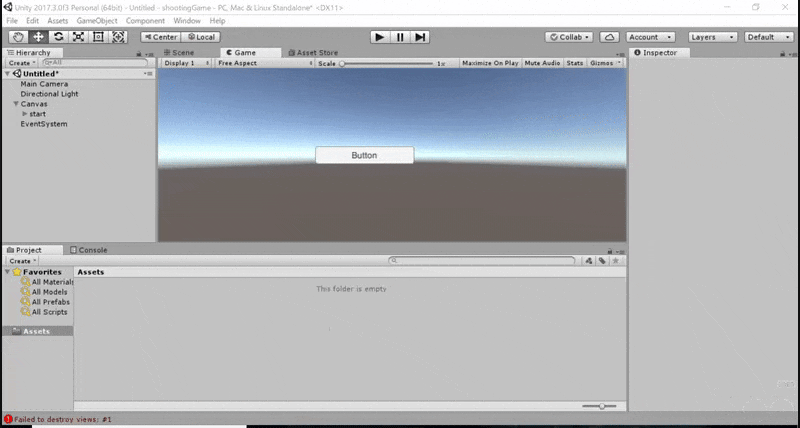Select the Rotate tool
This screenshot has width=800, height=428.
point(58,37)
